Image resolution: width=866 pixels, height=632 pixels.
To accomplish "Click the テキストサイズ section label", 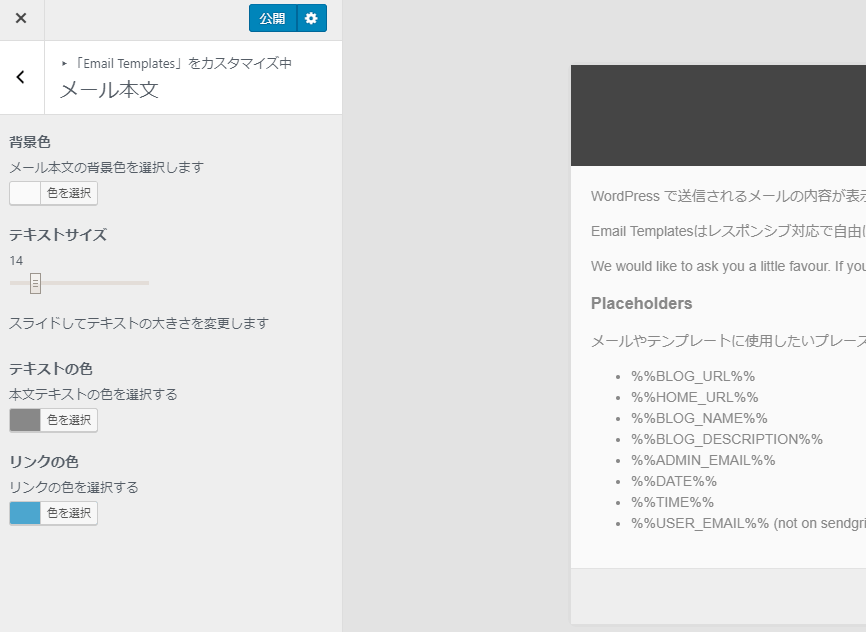I will [x=58, y=235].
